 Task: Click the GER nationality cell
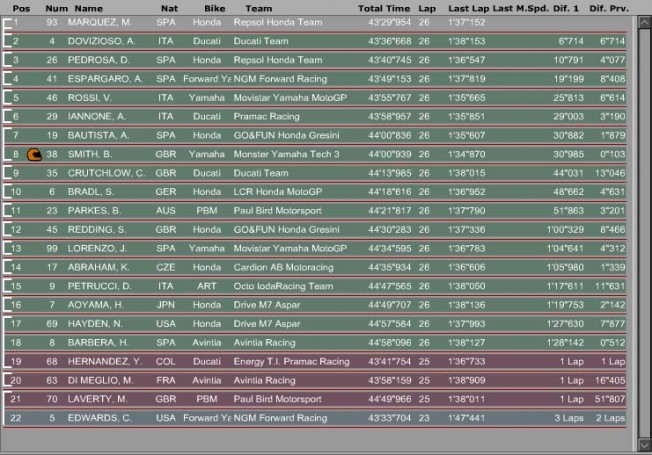pyautogui.click(x=165, y=192)
